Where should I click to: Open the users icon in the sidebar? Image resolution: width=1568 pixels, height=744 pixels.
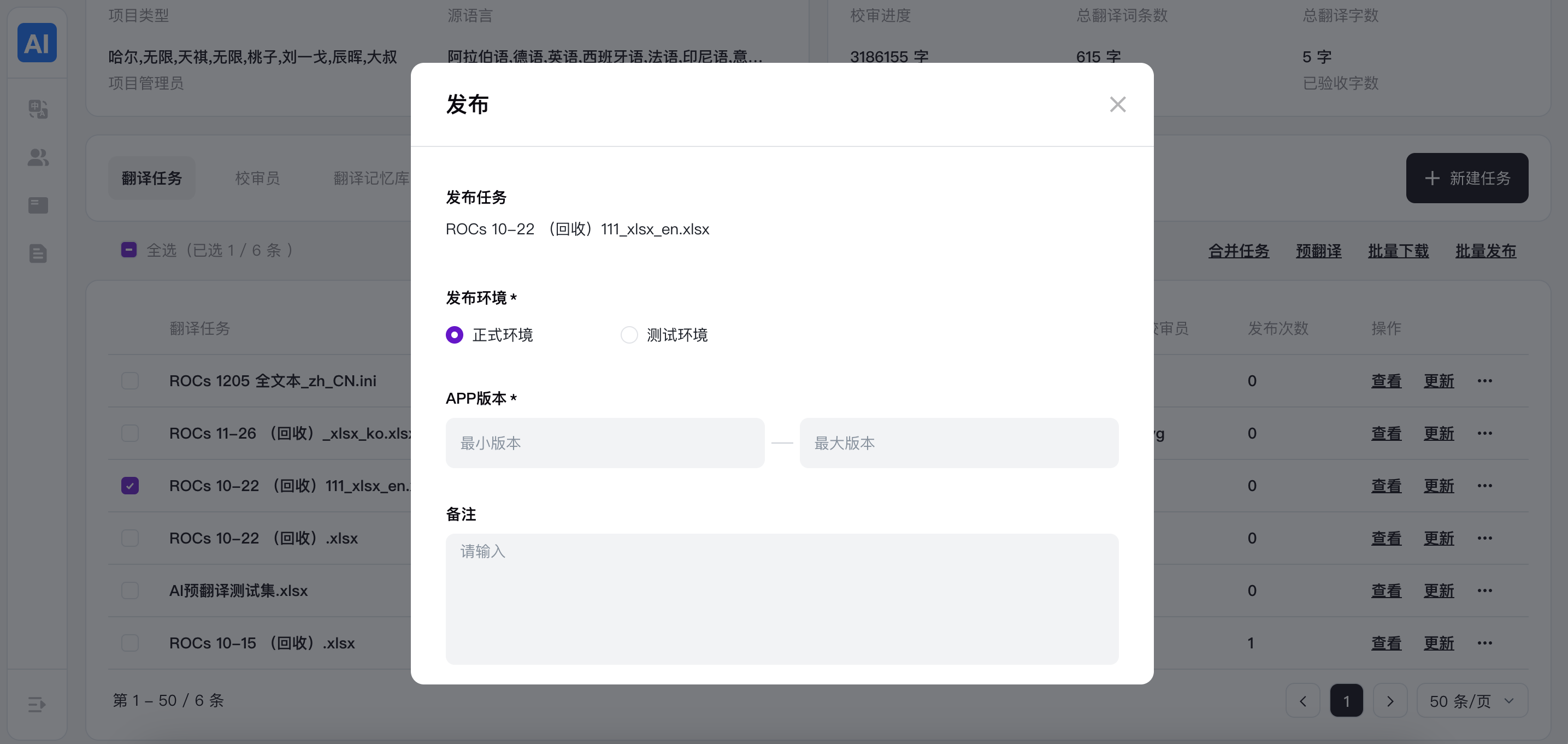click(38, 158)
